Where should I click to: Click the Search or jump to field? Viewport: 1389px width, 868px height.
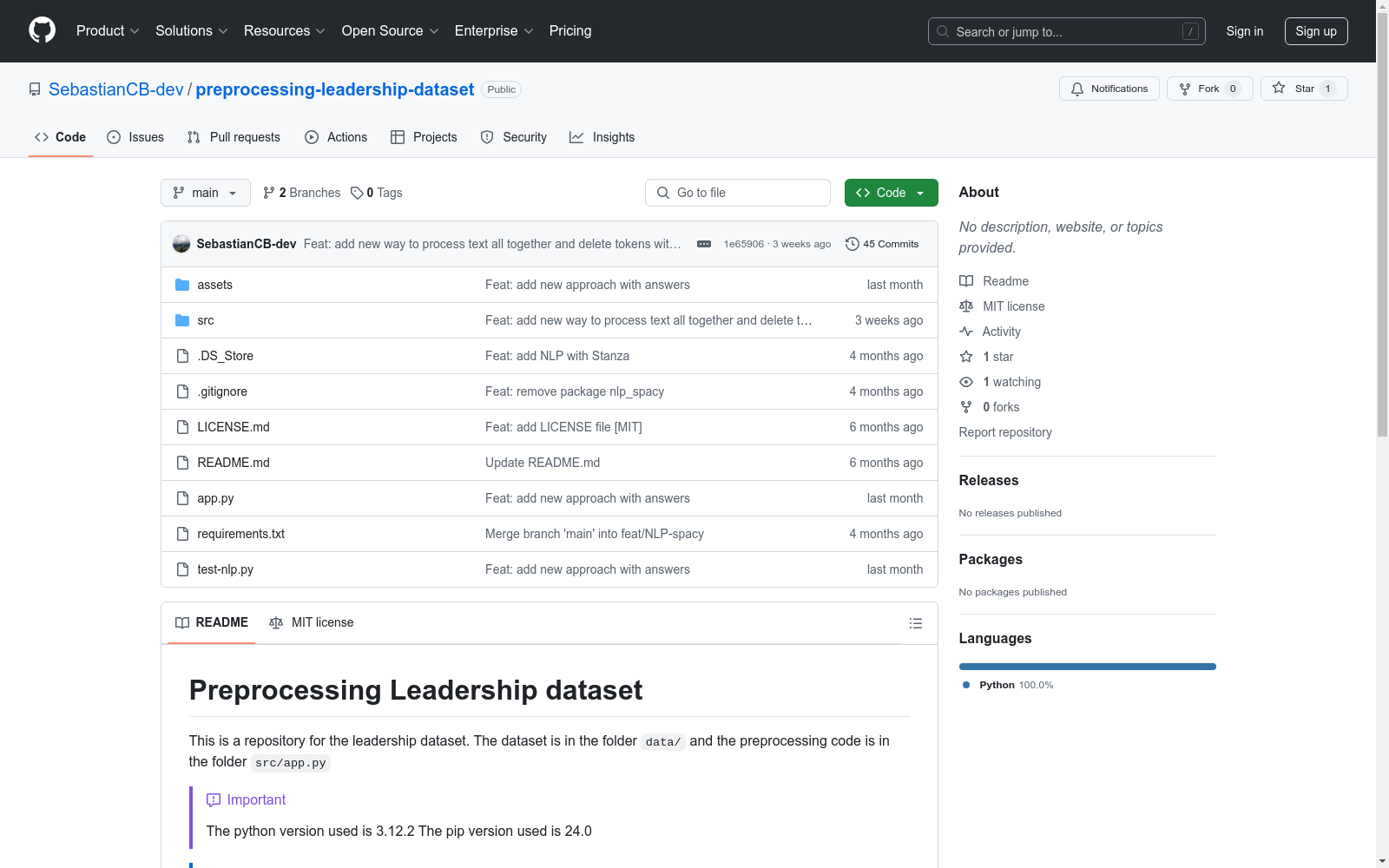coord(1067,31)
